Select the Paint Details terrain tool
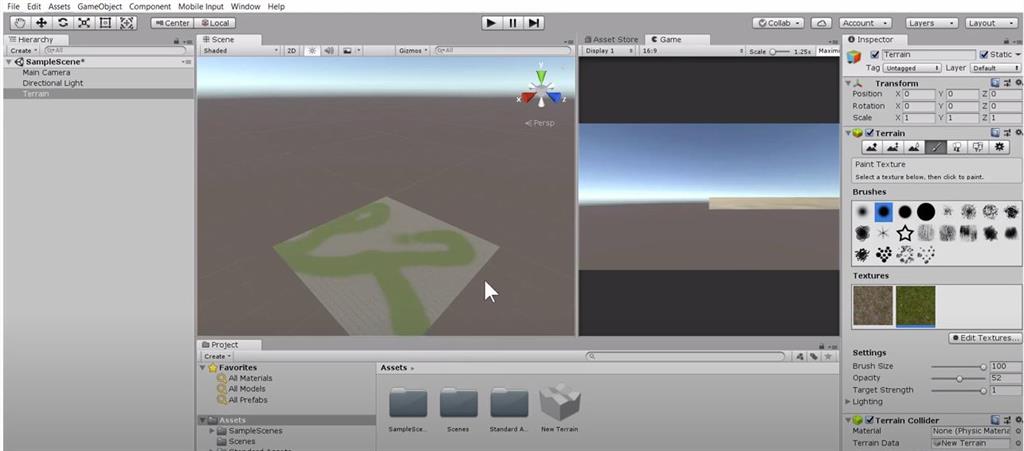The width and height of the screenshot is (1024, 451). 978,148
